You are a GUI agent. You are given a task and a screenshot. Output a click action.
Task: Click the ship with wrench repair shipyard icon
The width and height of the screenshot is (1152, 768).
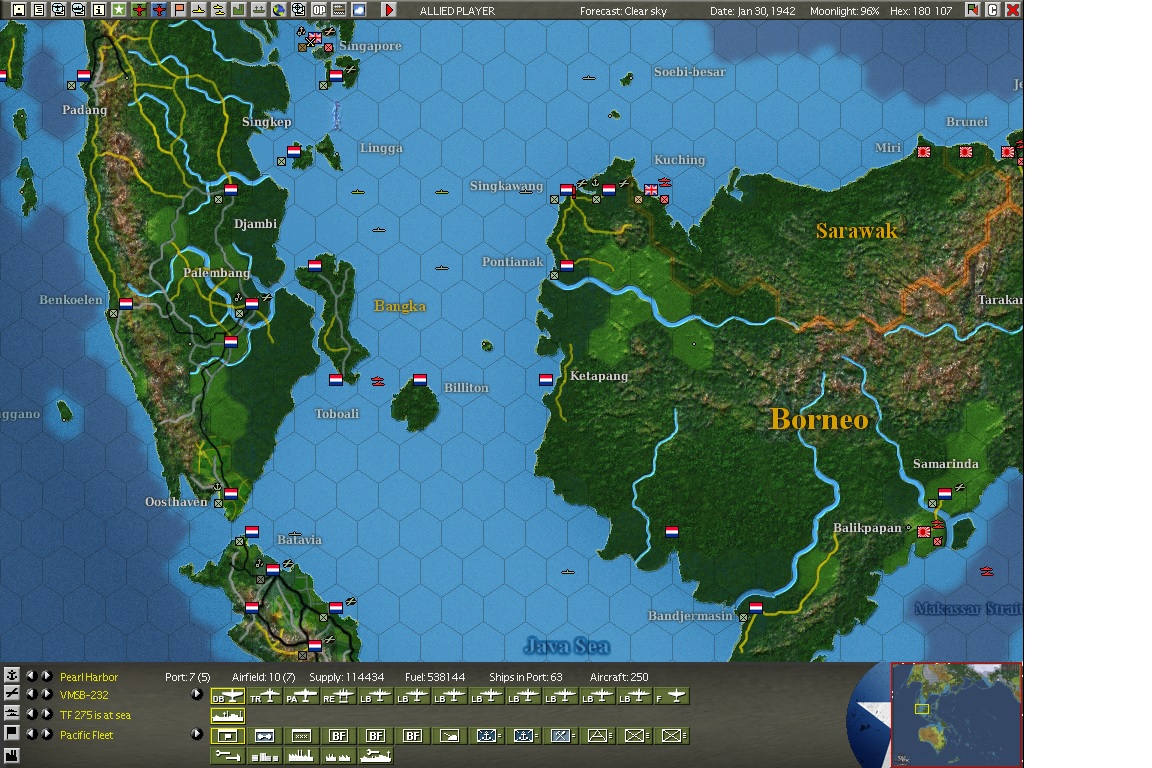point(375,756)
